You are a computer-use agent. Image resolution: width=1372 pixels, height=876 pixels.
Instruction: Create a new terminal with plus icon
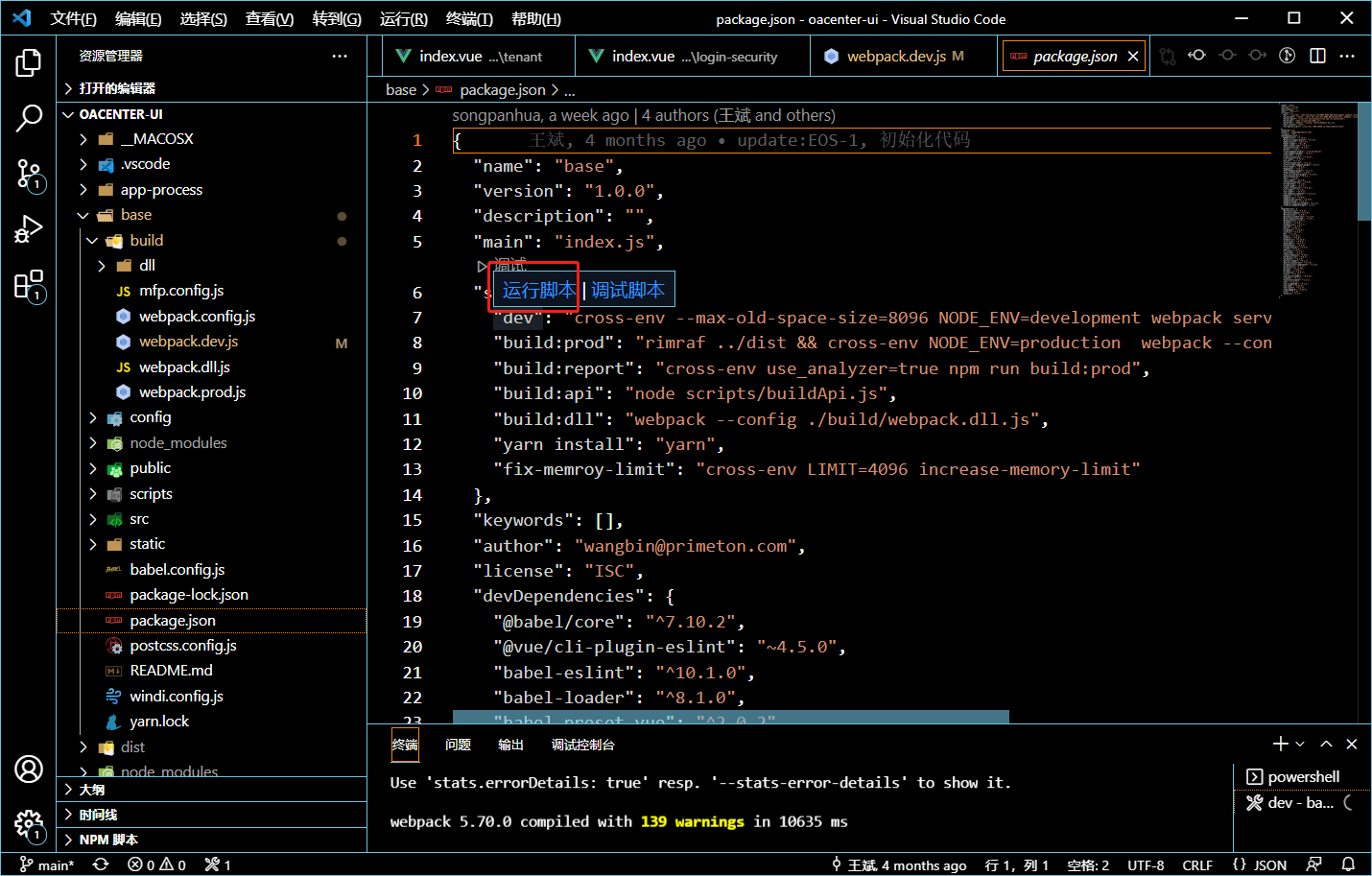(x=1280, y=744)
